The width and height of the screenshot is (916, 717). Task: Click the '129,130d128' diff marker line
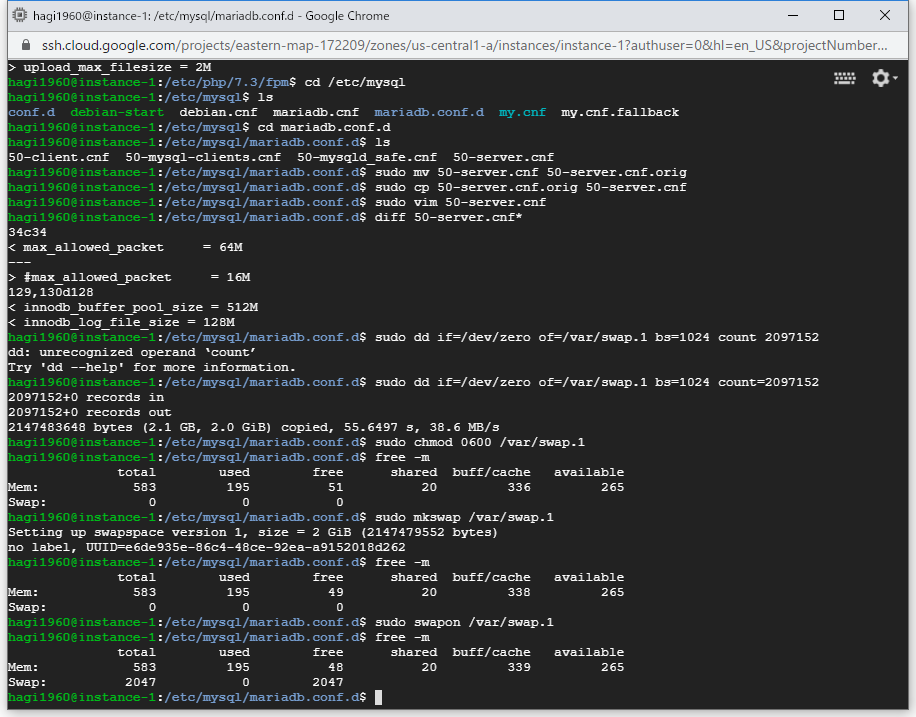click(x=51, y=292)
